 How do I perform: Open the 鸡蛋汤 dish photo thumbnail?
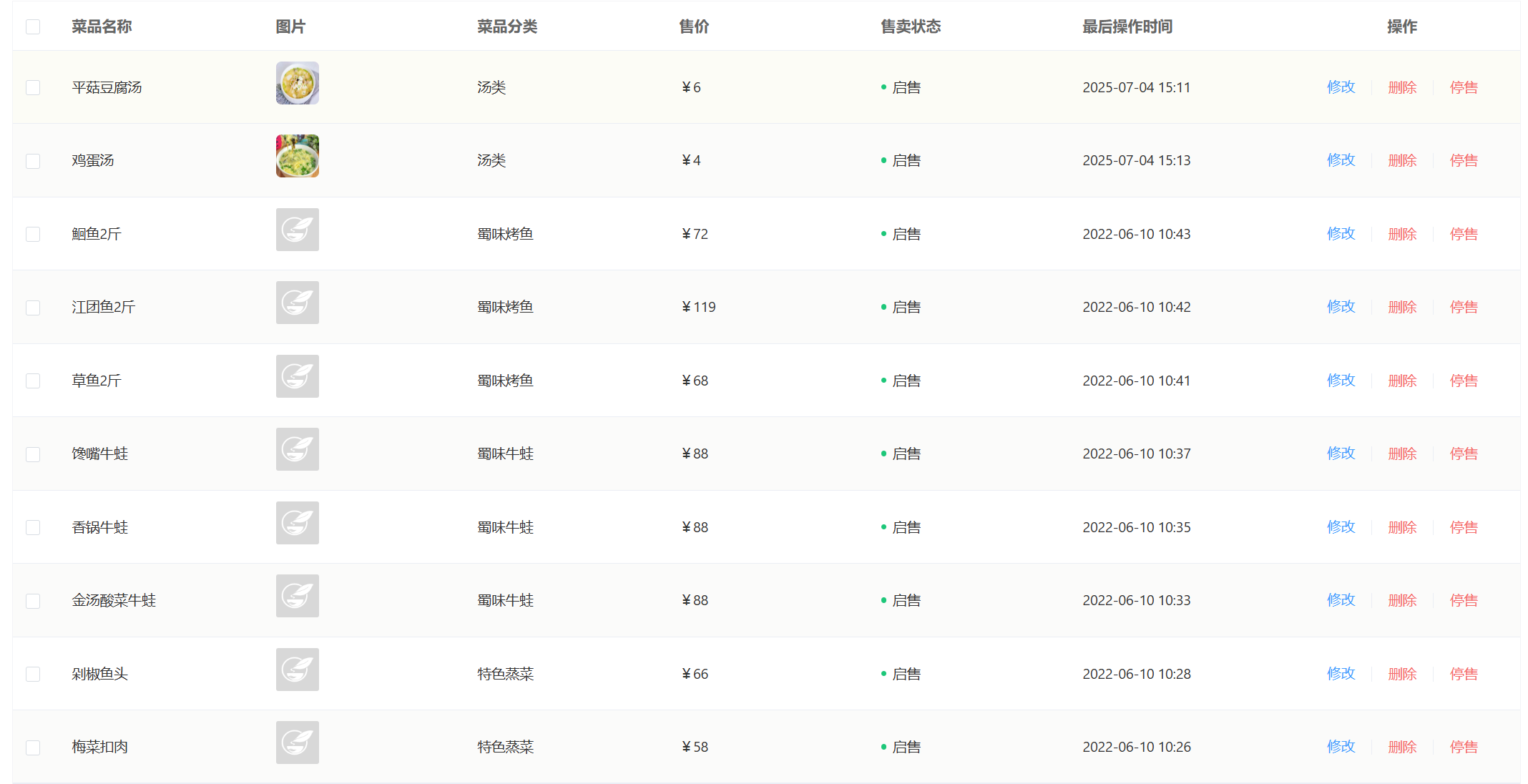297,156
